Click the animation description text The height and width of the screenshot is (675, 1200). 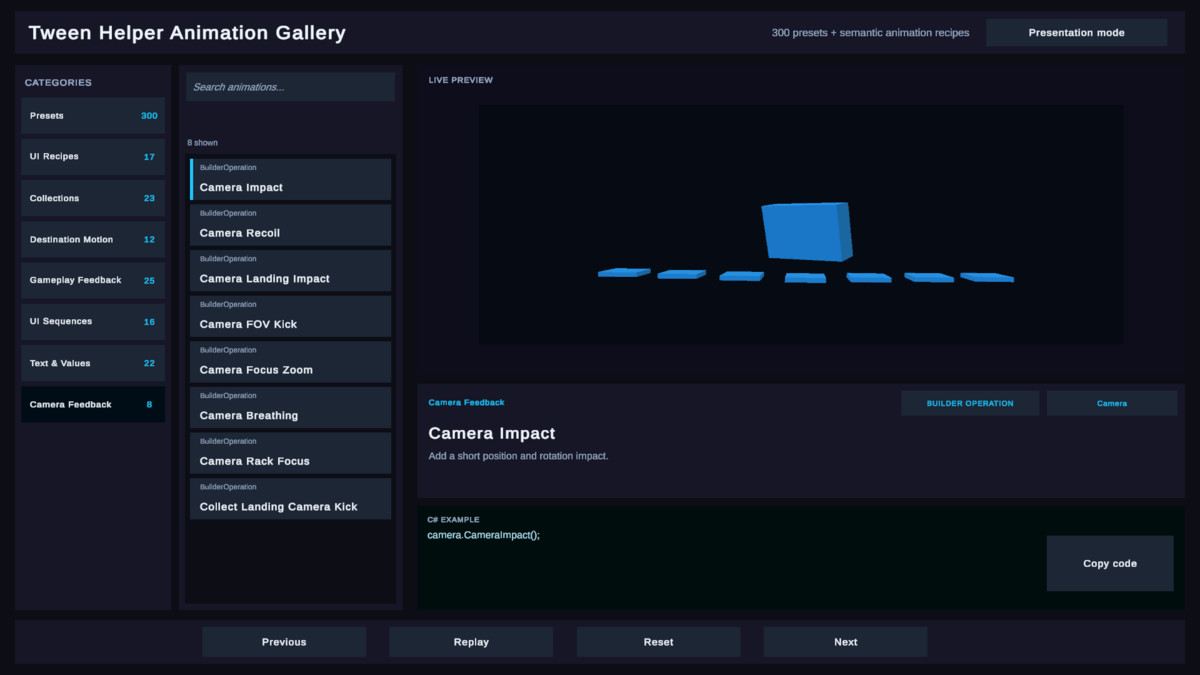pyautogui.click(x=518, y=456)
